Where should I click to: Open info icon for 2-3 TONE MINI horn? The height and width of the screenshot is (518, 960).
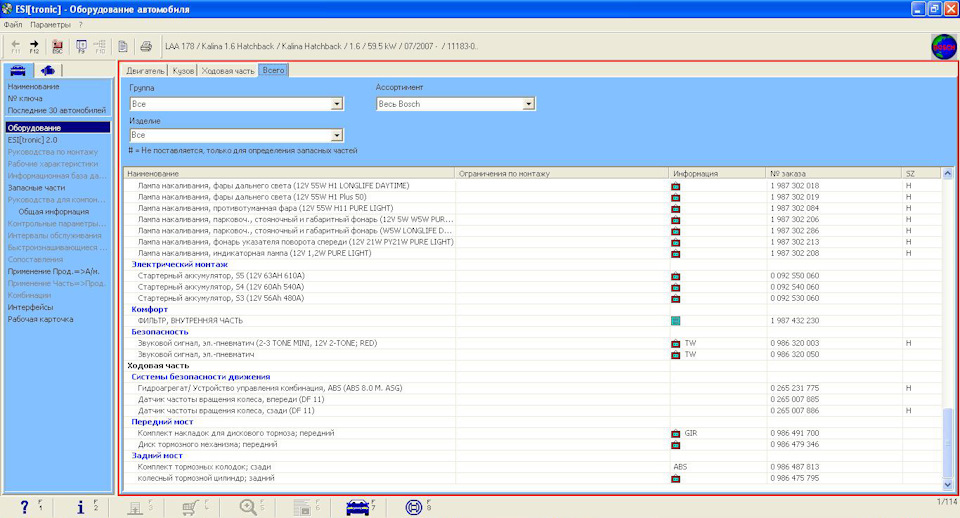[x=675, y=343]
